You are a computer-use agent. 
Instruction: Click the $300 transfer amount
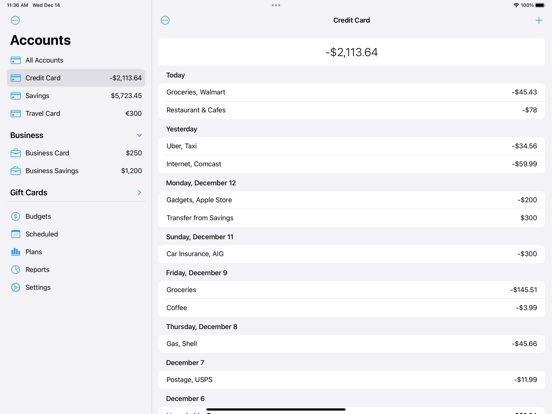tap(529, 218)
